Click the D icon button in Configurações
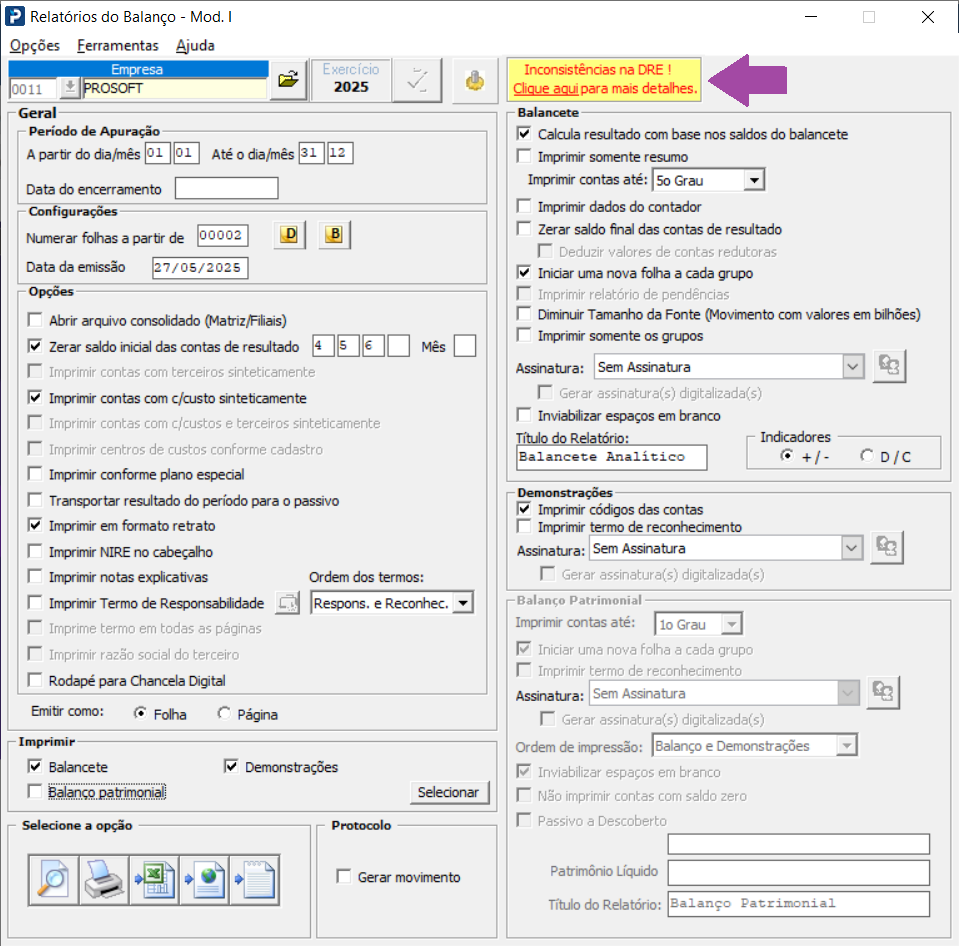 [289, 235]
